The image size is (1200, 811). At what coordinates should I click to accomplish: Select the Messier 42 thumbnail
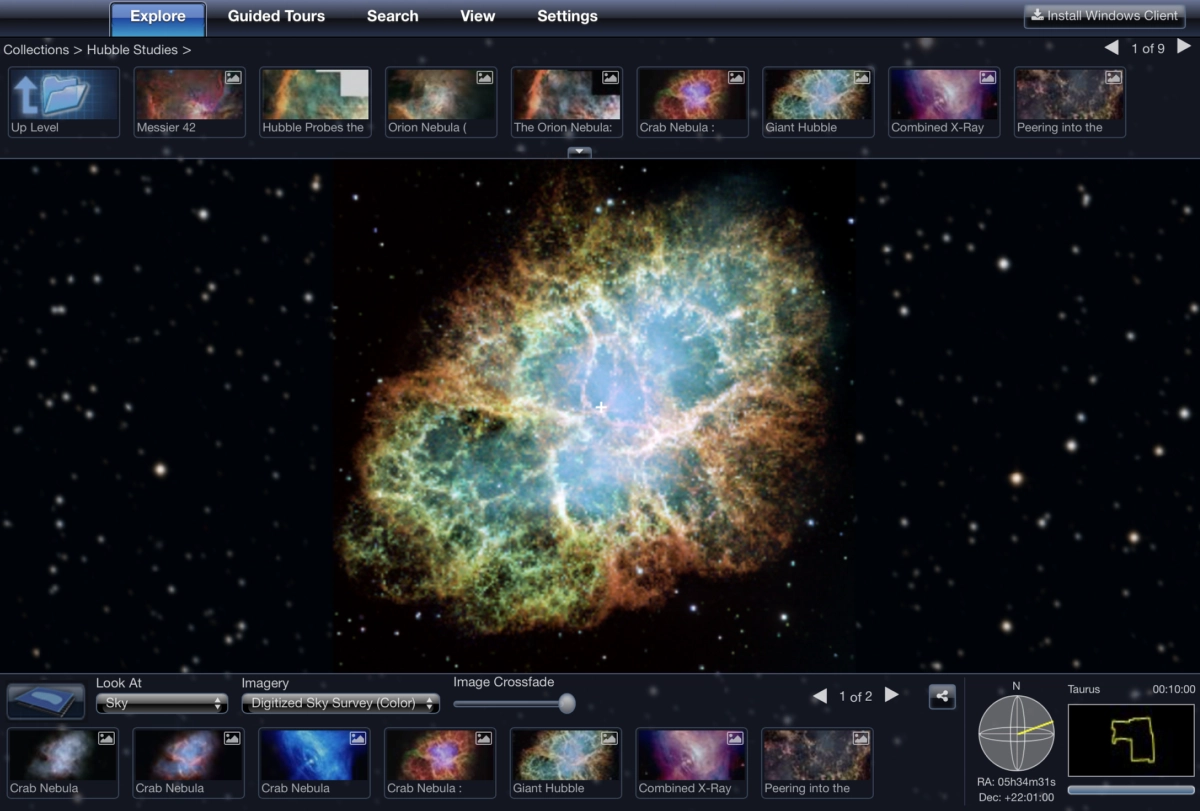point(190,102)
